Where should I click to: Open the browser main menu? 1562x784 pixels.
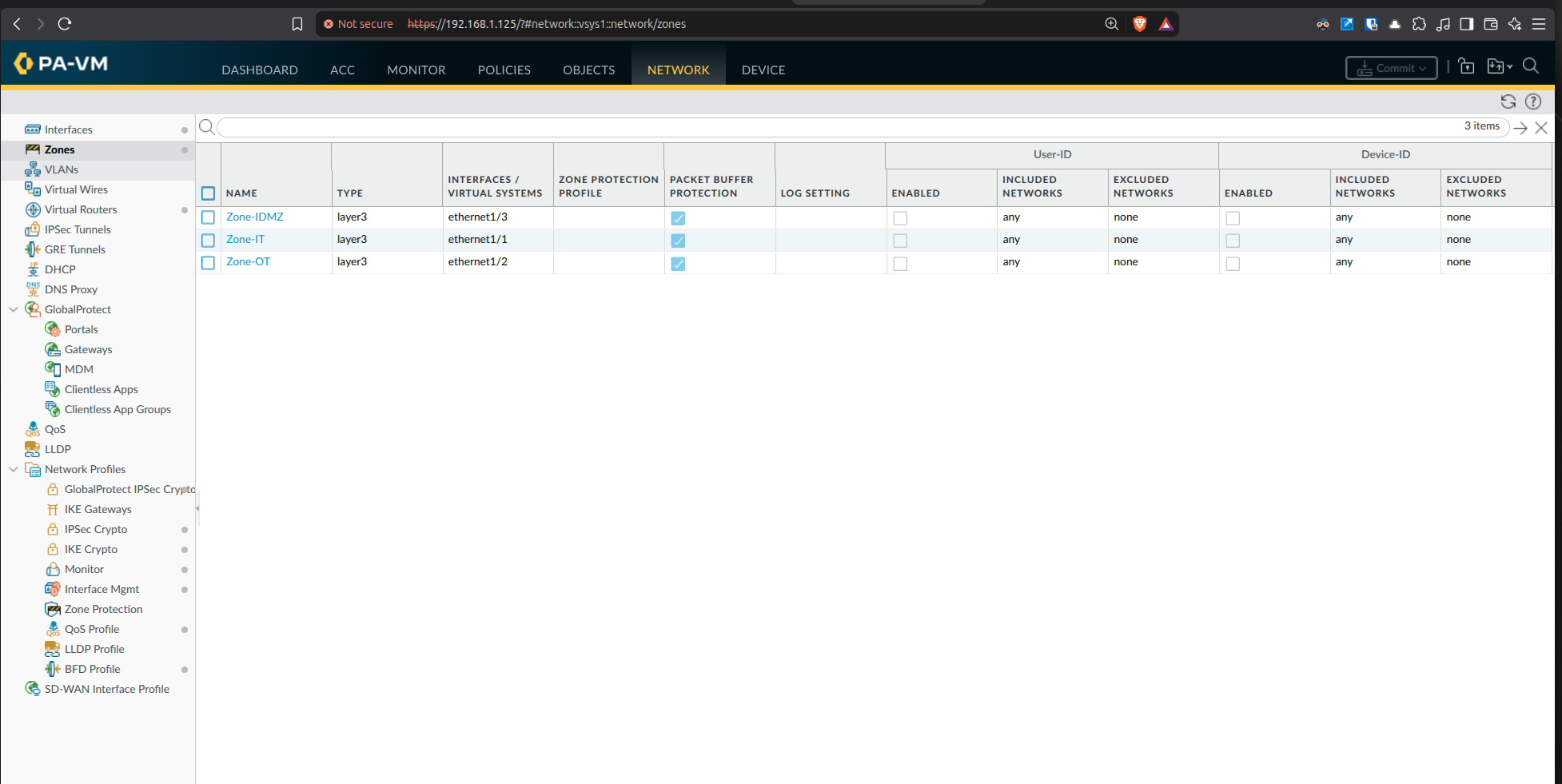click(x=1539, y=24)
